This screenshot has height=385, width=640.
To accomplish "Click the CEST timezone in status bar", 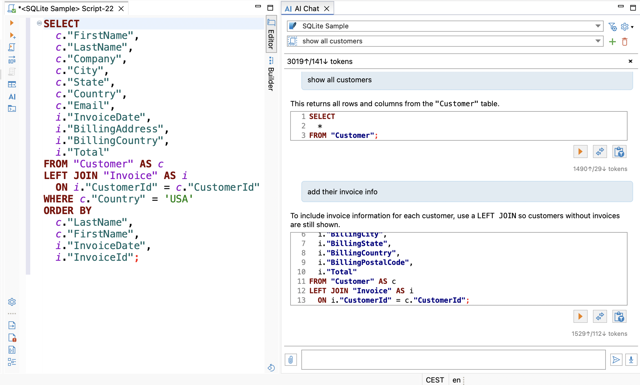I will [x=435, y=380].
